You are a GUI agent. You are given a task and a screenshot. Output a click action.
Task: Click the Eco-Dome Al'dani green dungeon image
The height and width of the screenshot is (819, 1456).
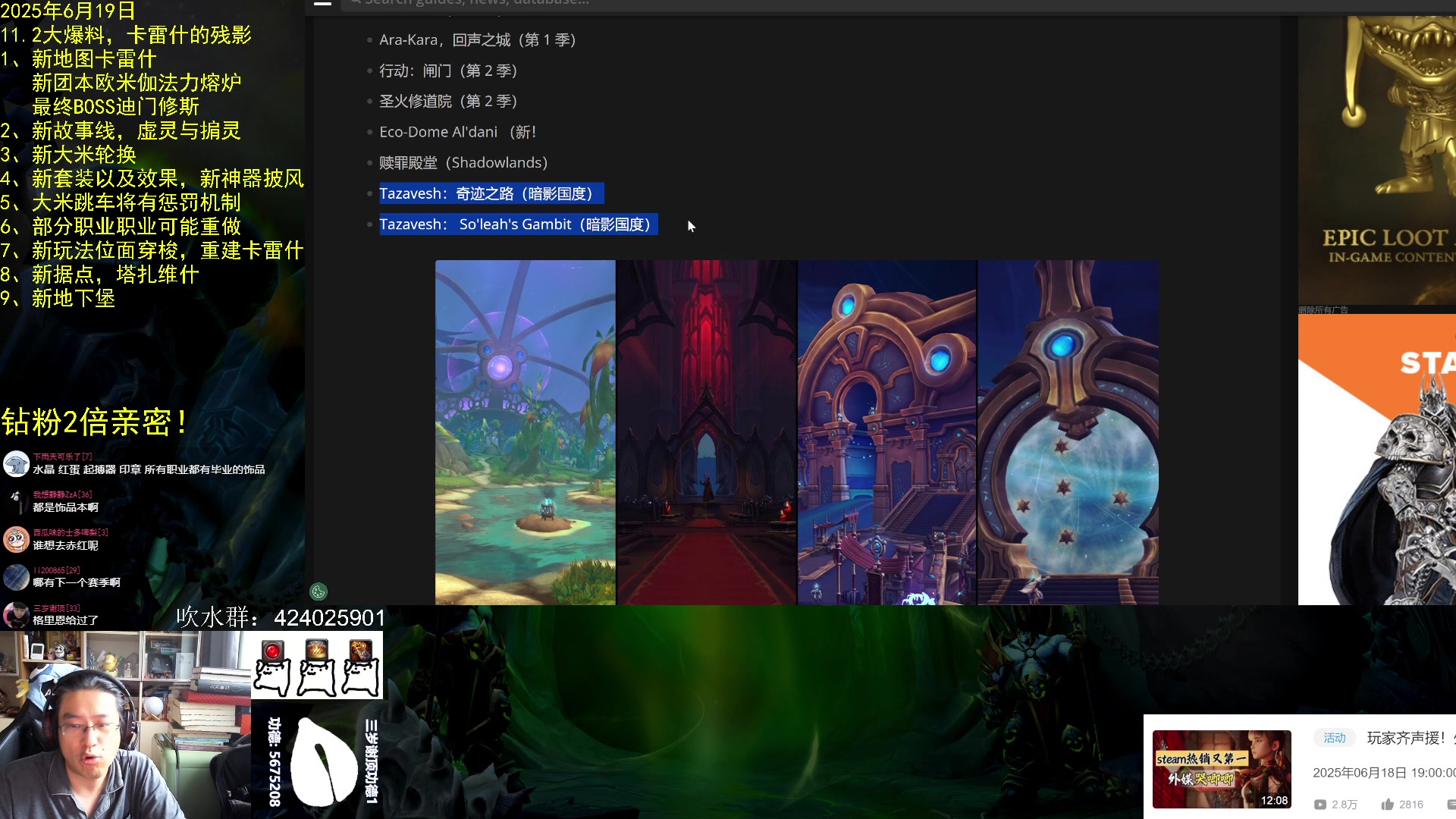pos(526,432)
